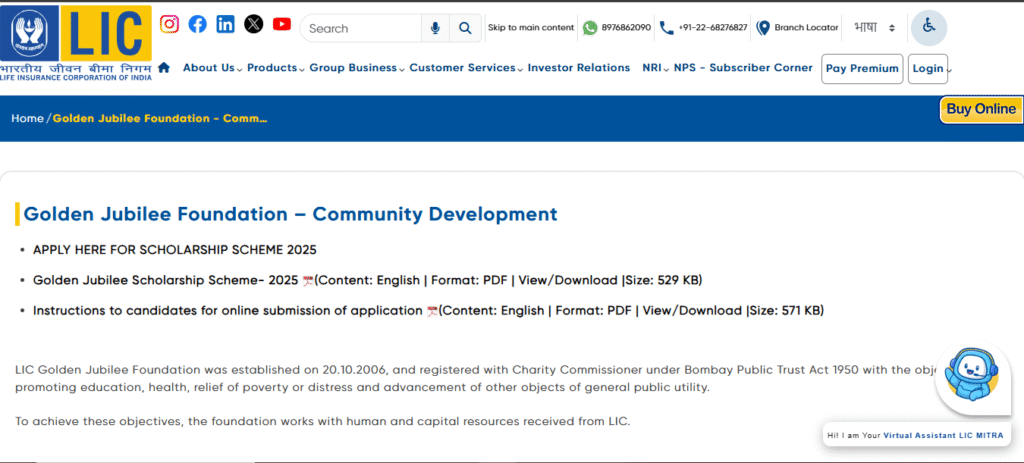Activate voice search microphone icon
This screenshot has width=1024, height=463.
(435, 28)
